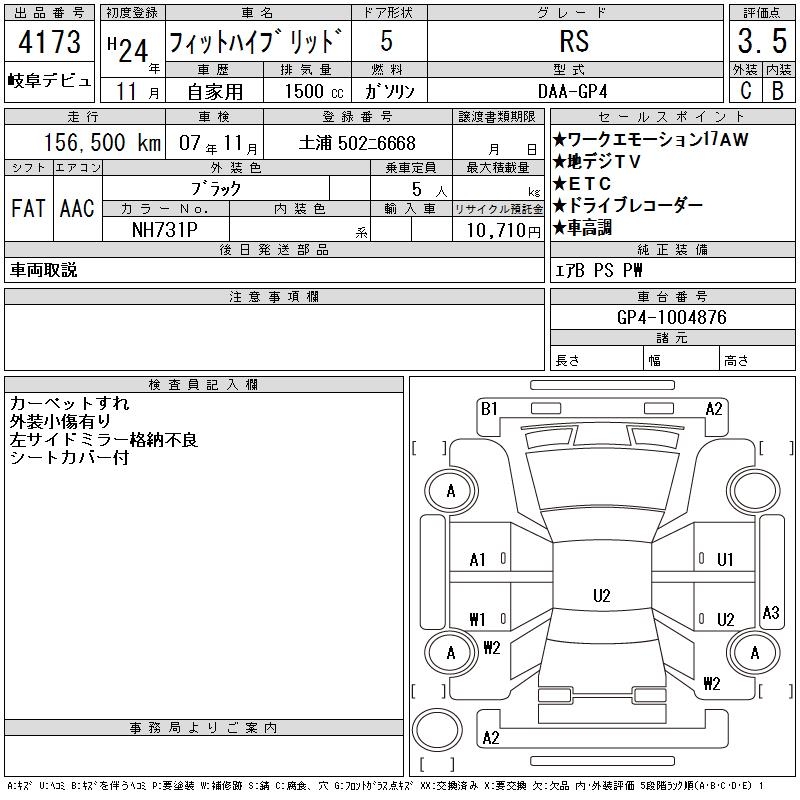The image size is (800, 800).
Task: Select the A3 mark on the side sill
Action: click(770, 612)
